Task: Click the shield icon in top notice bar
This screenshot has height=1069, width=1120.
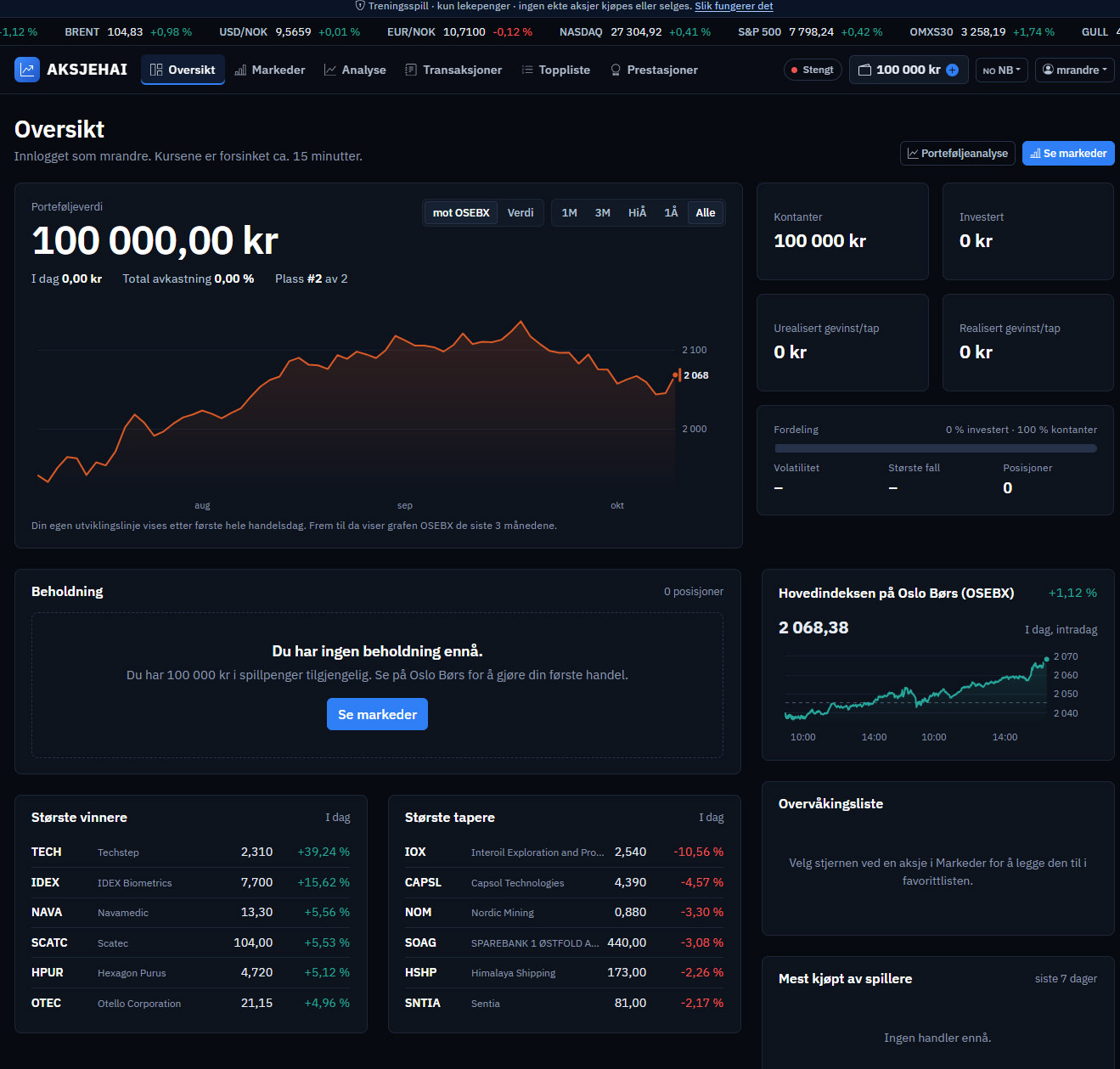Action: pyautogui.click(x=360, y=6)
